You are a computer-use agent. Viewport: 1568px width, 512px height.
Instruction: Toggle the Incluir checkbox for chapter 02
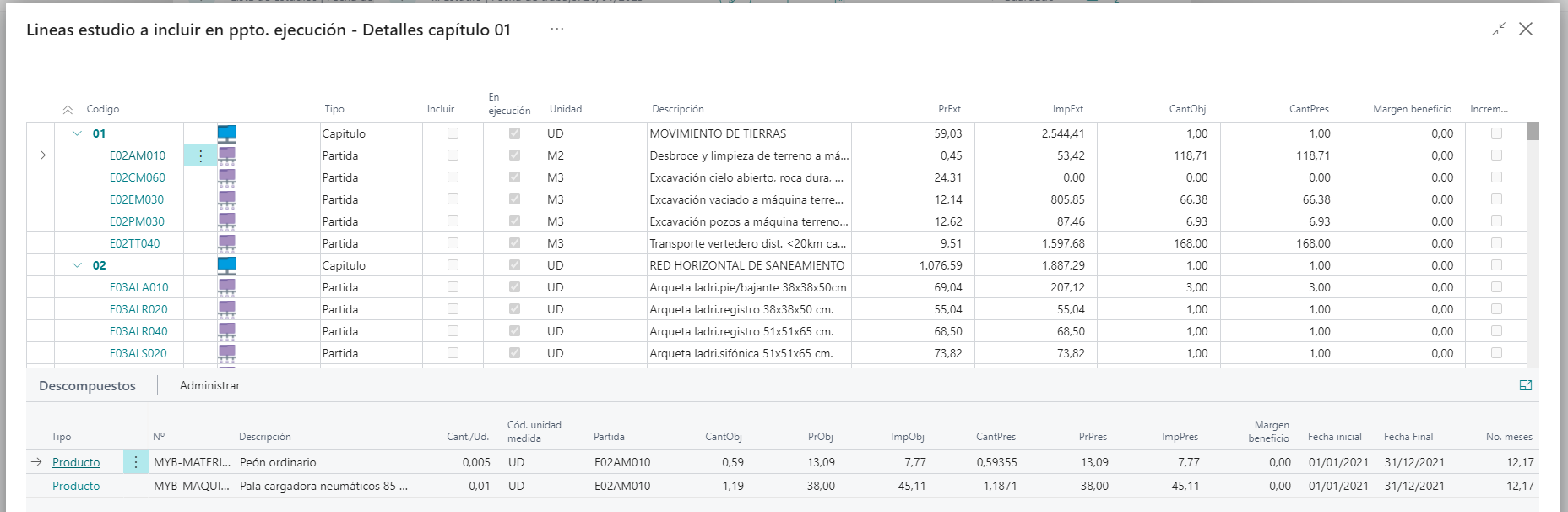click(x=453, y=265)
